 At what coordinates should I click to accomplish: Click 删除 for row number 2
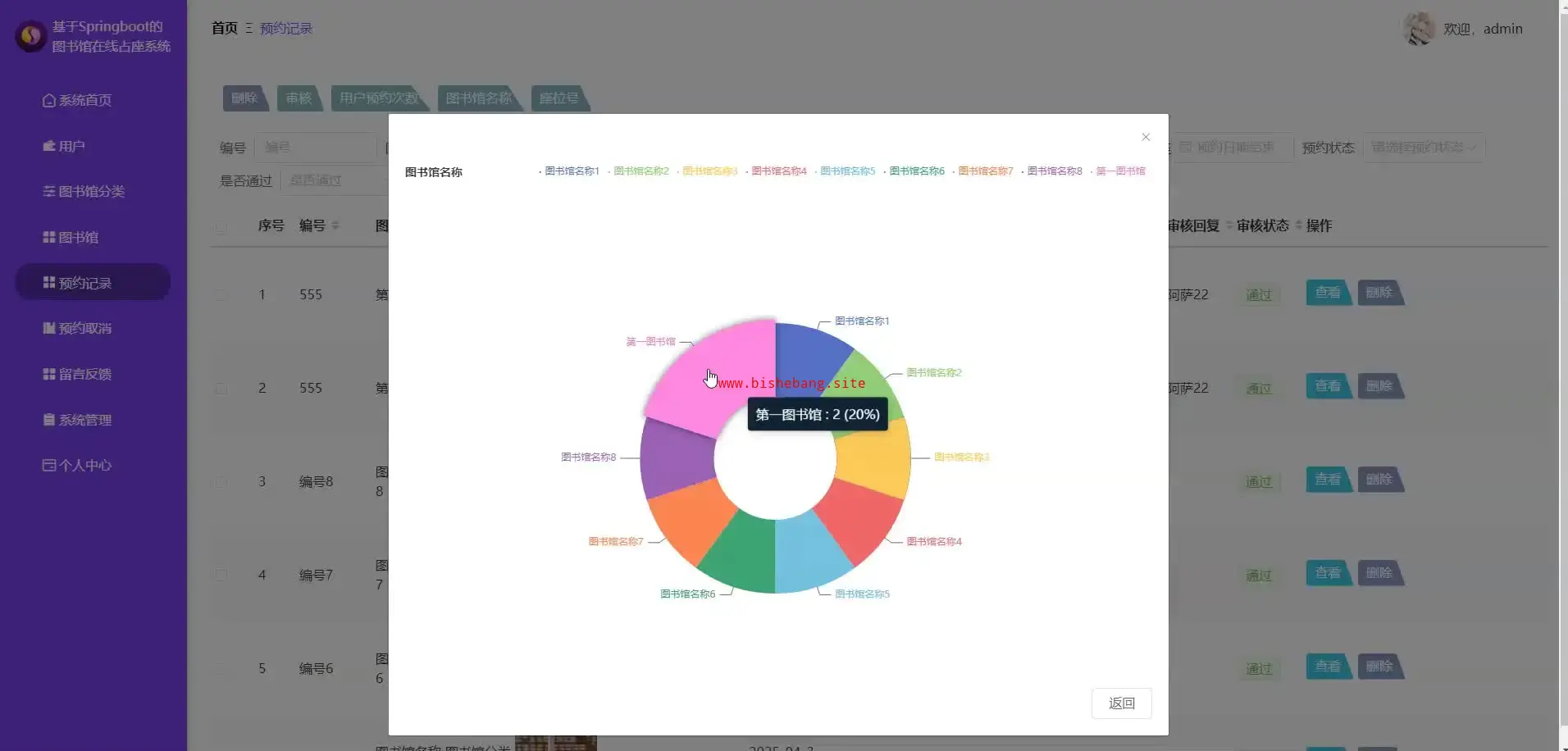[x=1380, y=386]
